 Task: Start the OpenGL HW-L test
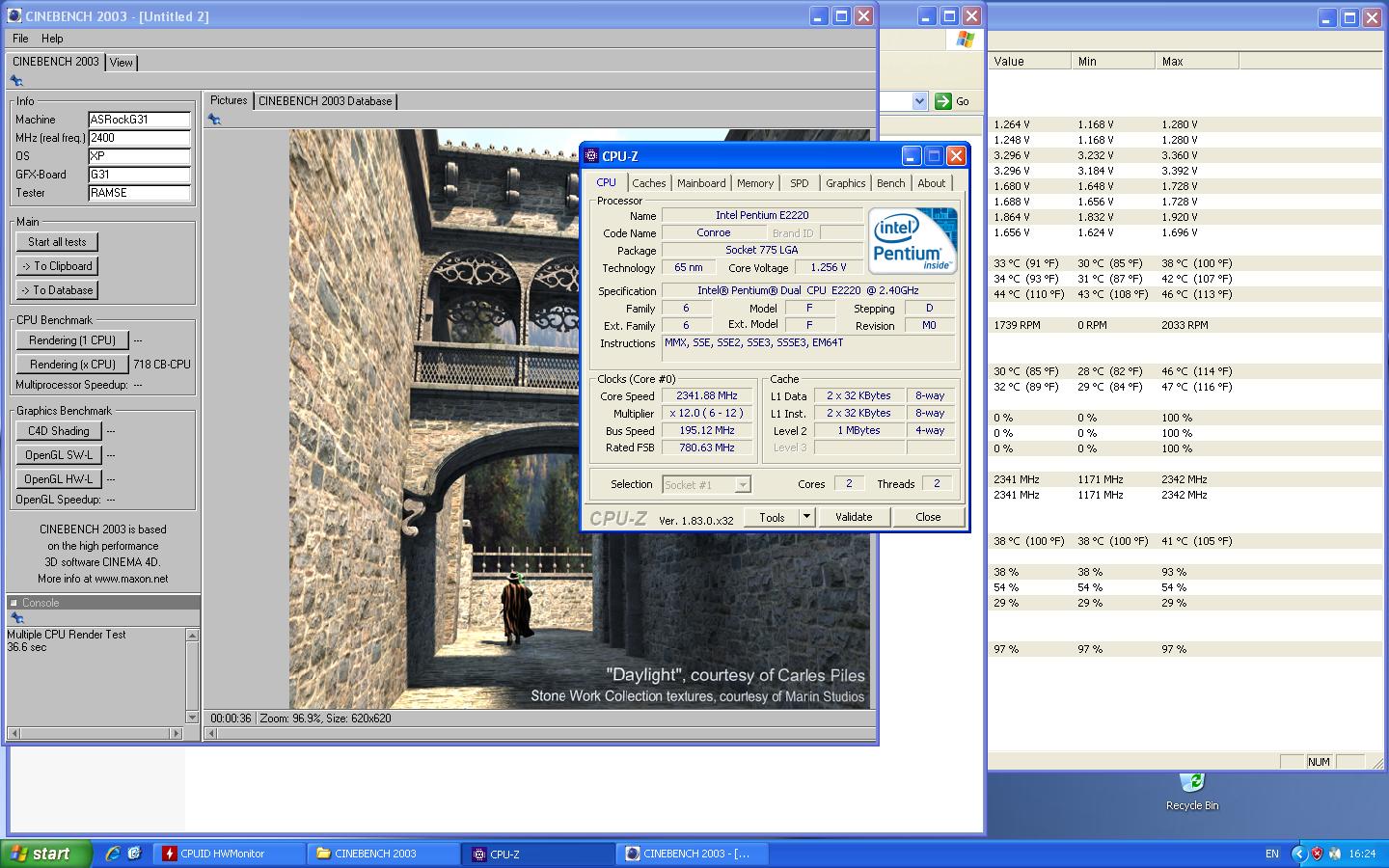59,479
